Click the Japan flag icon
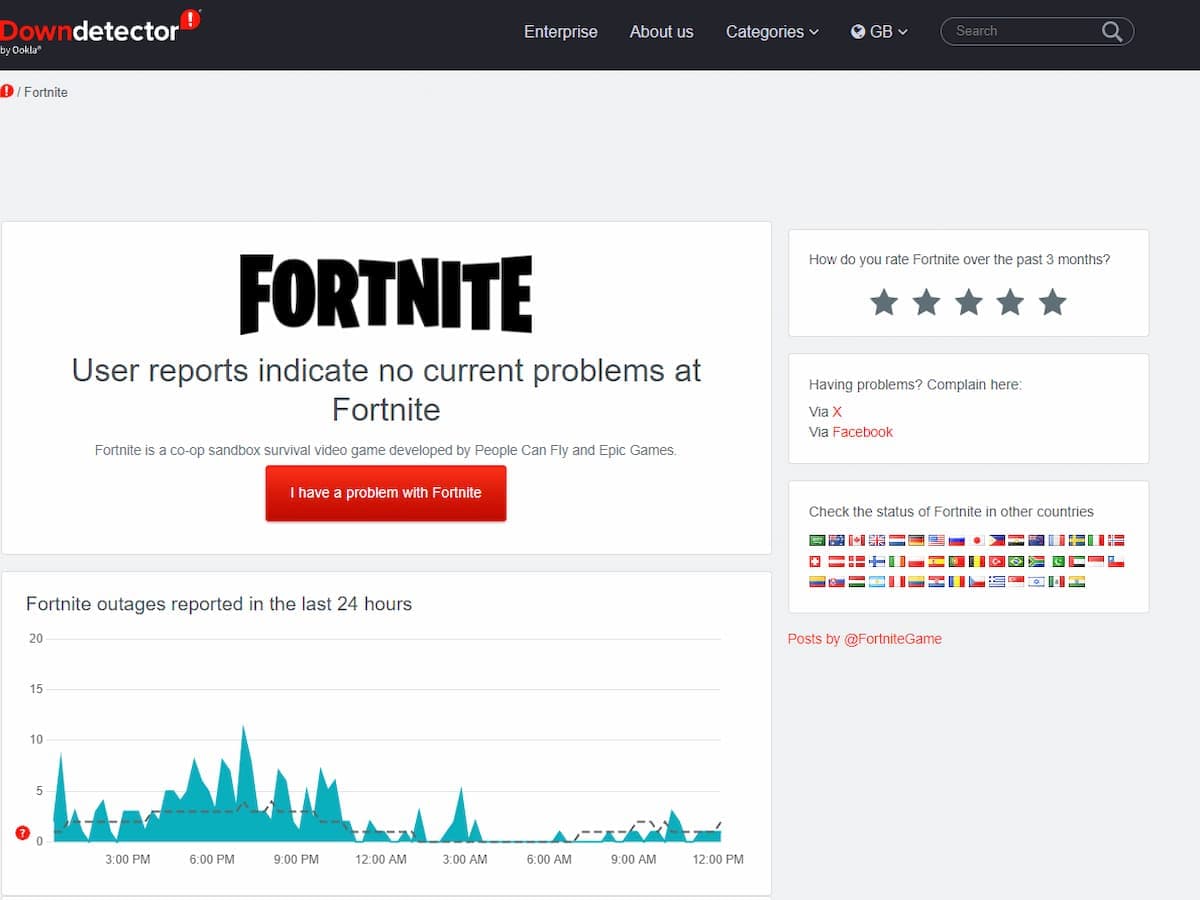Image resolution: width=1200 pixels, height=900 pixels. [977, 541]
